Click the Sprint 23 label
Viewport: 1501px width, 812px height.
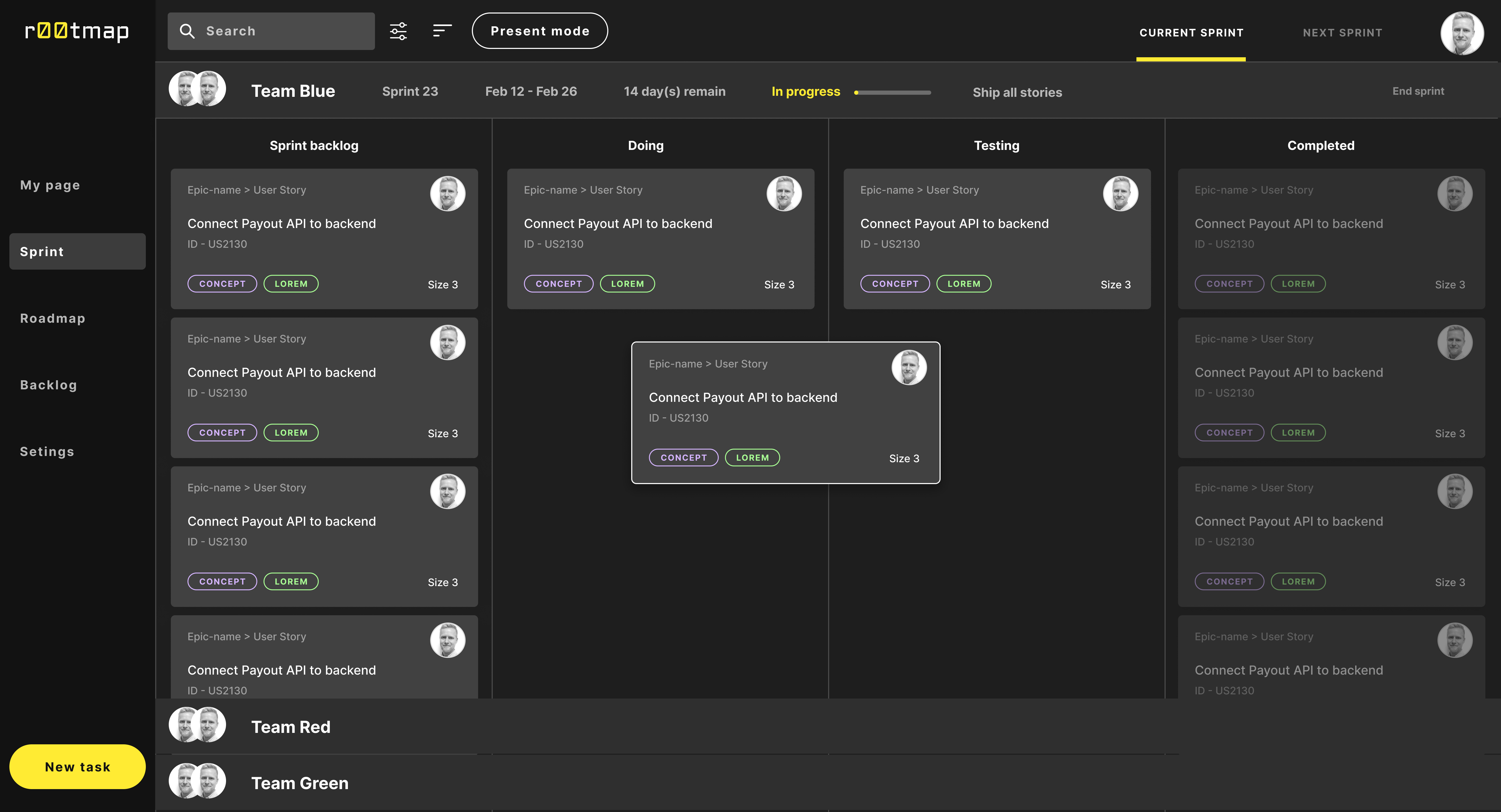(x=410, y=91)
